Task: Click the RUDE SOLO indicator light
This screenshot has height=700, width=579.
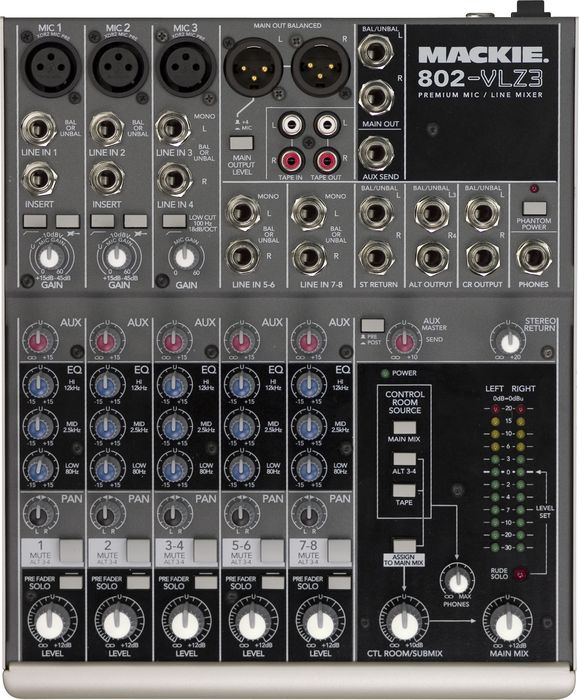Action: (520, 573)
